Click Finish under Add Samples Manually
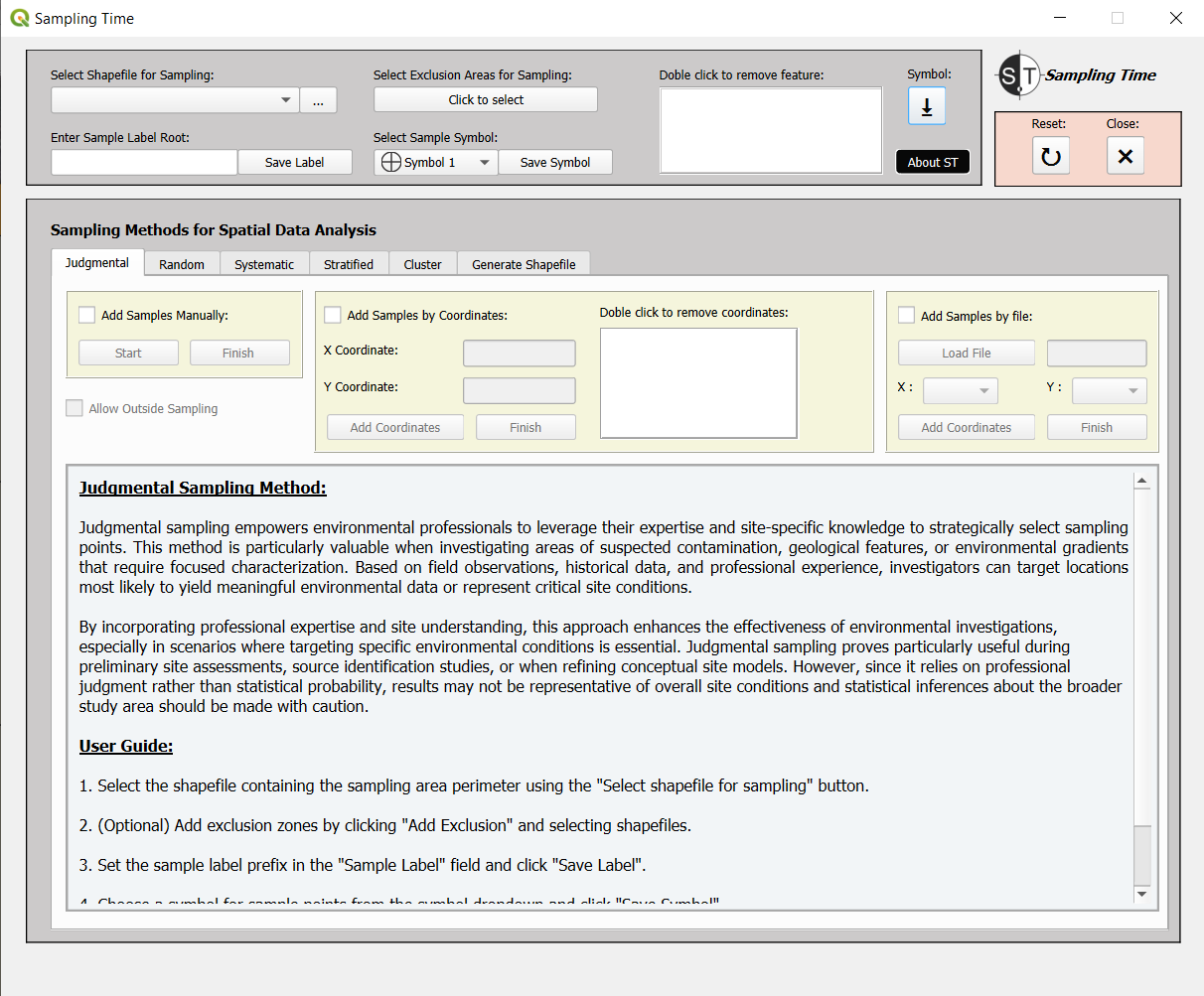Screen dimensions: 1204x996 (238, 353)
